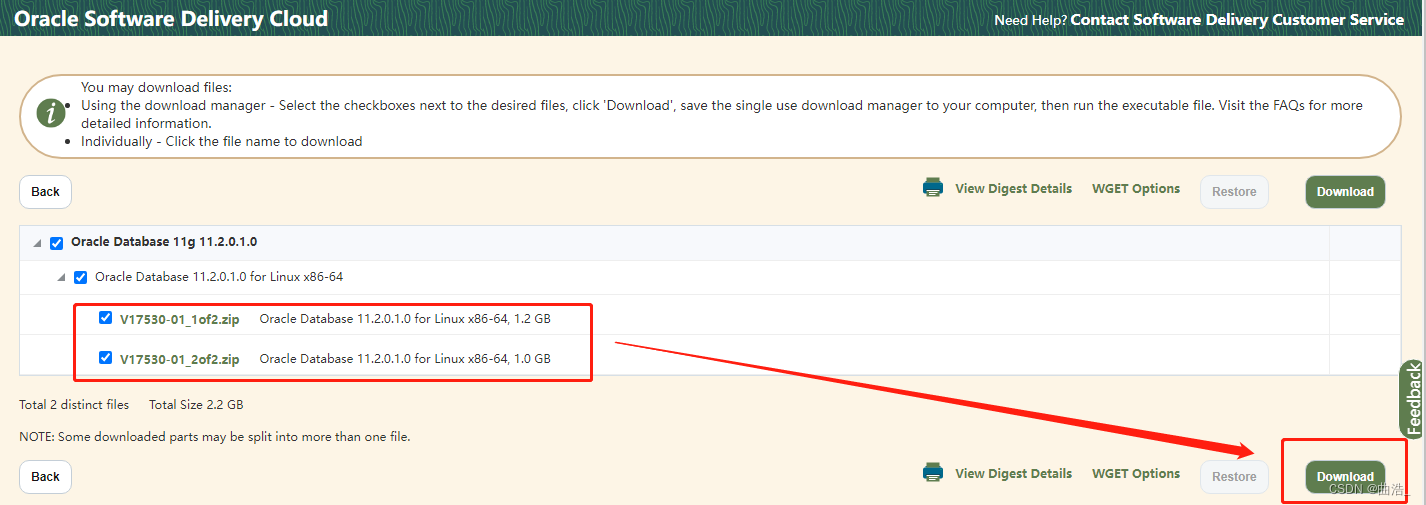Screen dimensions: 1426x505
Task: Uncheck the V17530-01_1of2.zip checkbox
Action: pyautogui.click(x=106, y=318)
